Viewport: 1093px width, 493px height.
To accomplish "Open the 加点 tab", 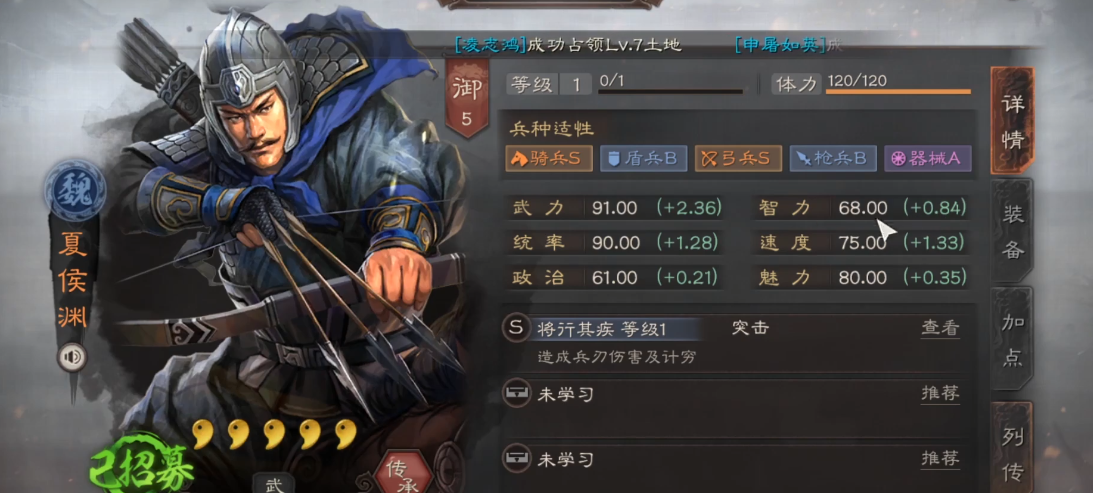I will [x=1013, y=340].
